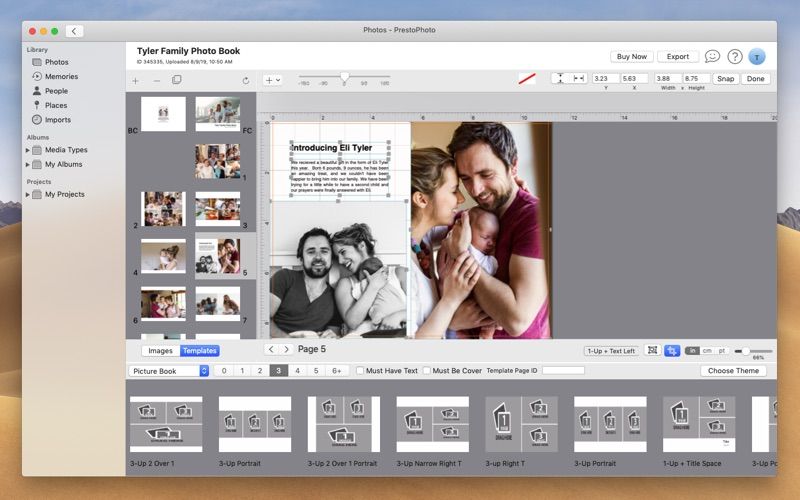Image resolution: width=800 pixels, height=500 pixels.
Task: Click the fit height vertical arrows icon
Action: 560,79
